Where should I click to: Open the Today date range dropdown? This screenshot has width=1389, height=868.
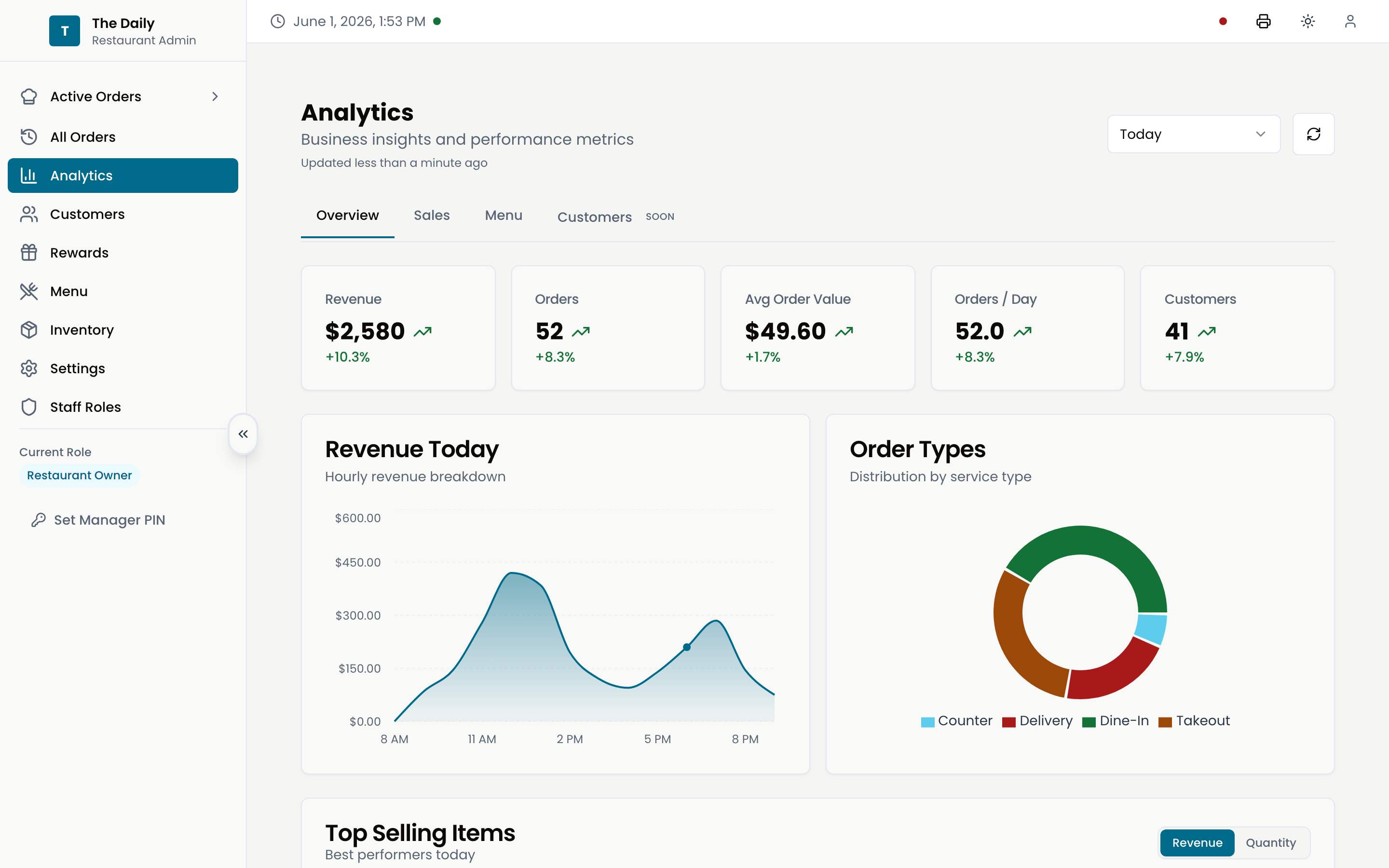(x=1194, y=135)
